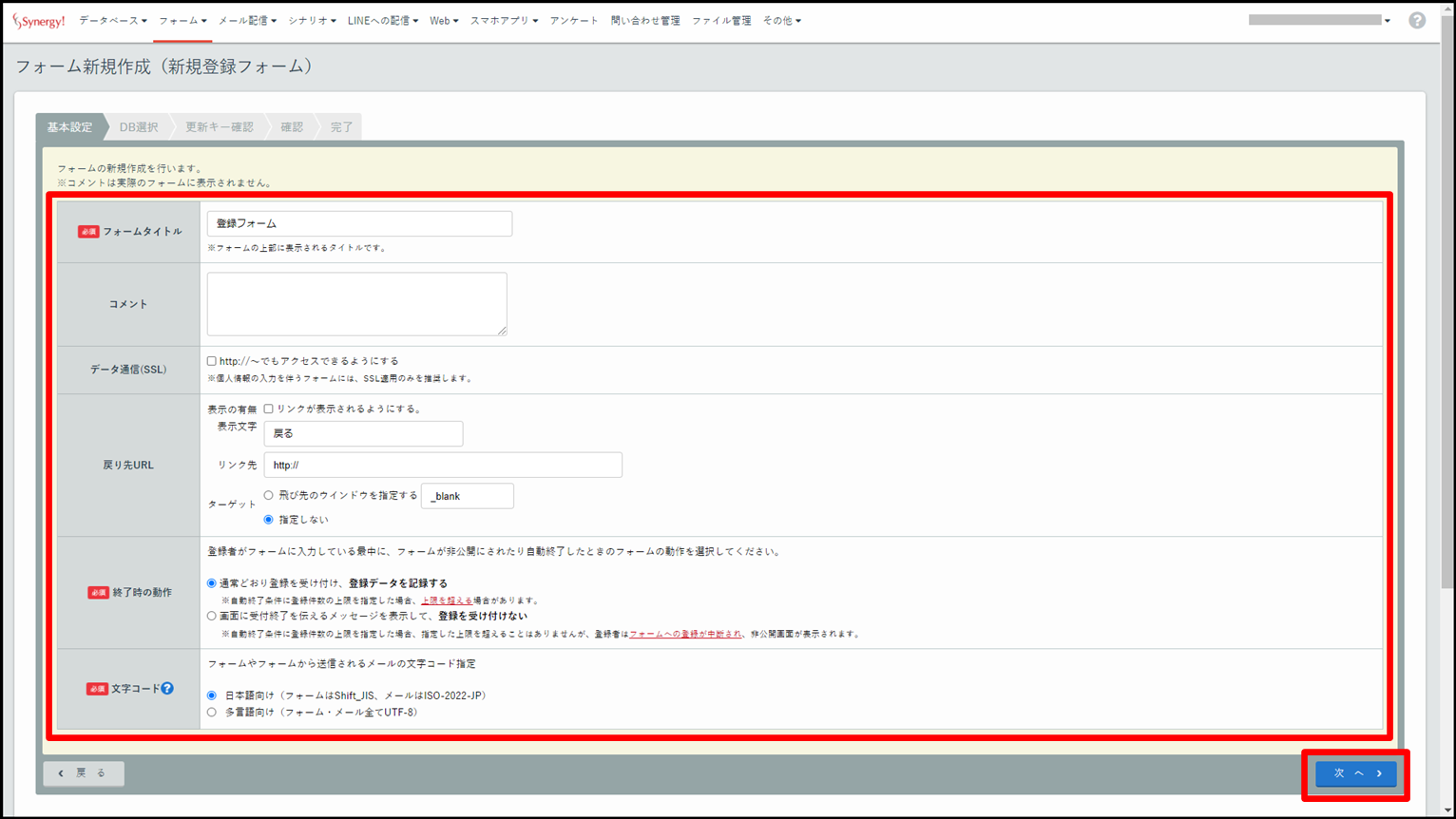Open the メール配信 dropdown menu
Image resolution: width=1456 pixels, height=819 pixels.
point(247,20)
